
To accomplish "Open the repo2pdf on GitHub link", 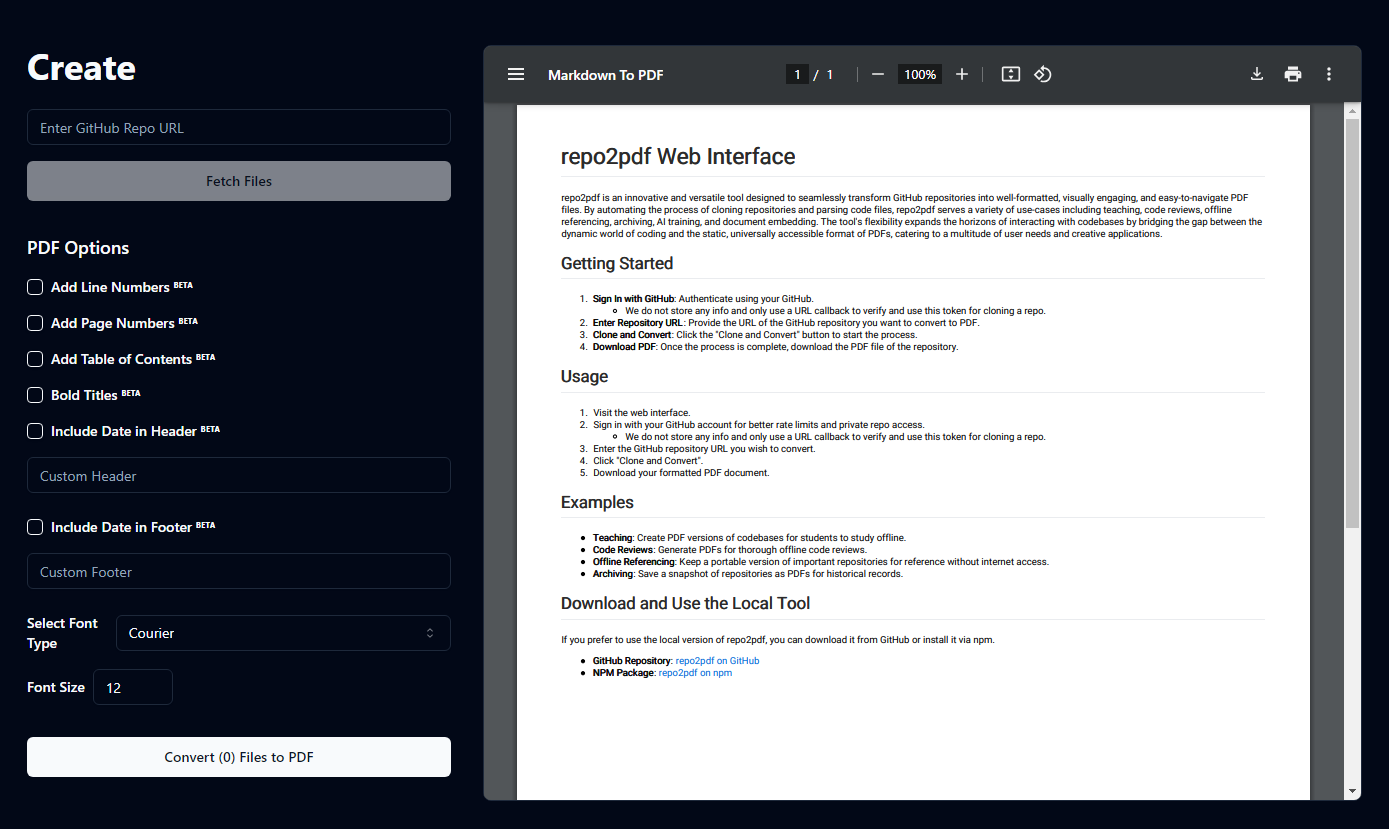I will (x=717, y=661).
